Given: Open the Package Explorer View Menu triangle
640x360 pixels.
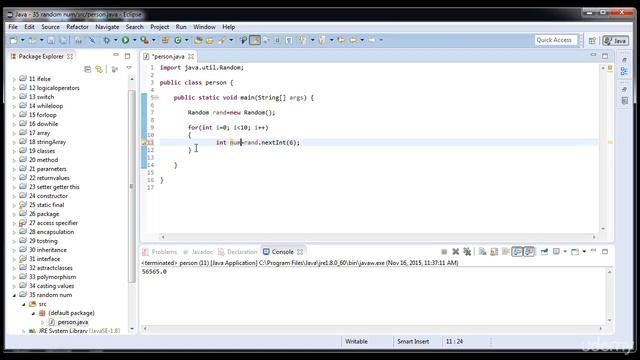Looking at the screenshot, I should 129,68.
